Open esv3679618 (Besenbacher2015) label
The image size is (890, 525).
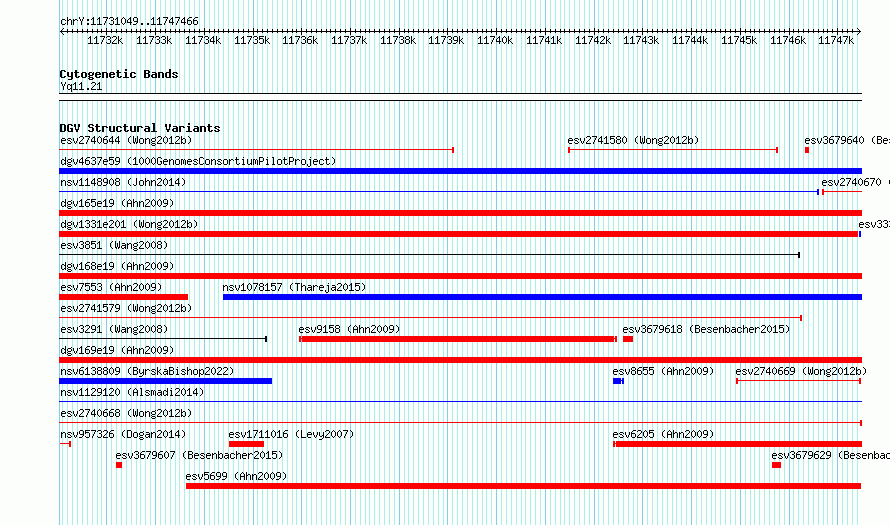point(706,329)
